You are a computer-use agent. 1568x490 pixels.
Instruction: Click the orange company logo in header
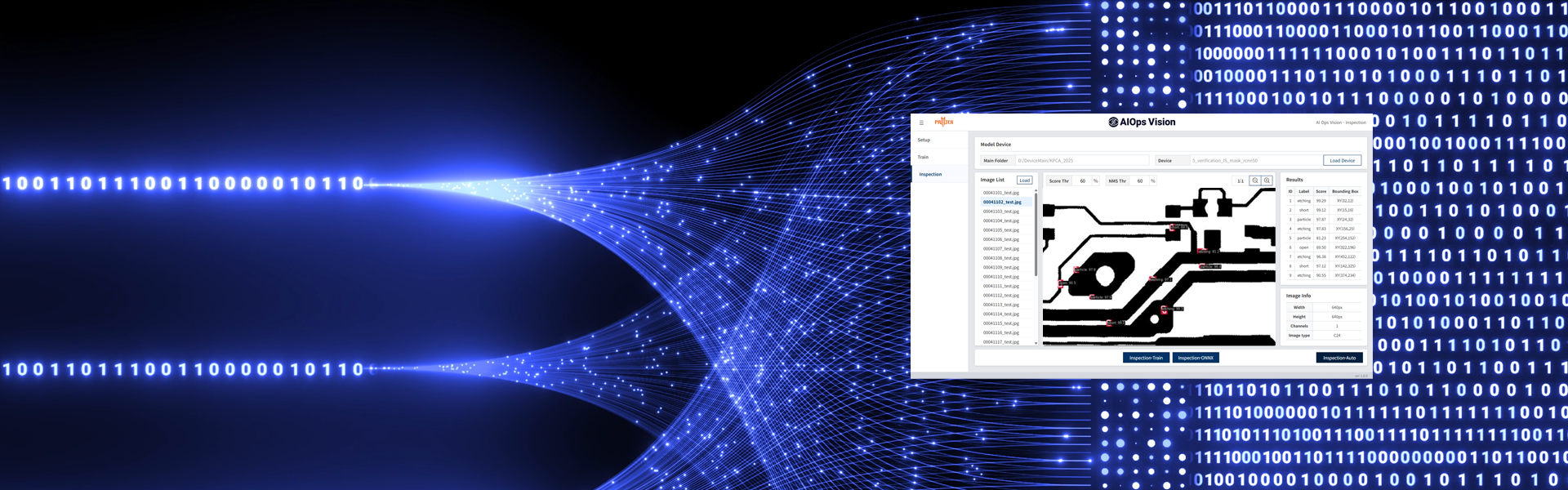point(943,122)
